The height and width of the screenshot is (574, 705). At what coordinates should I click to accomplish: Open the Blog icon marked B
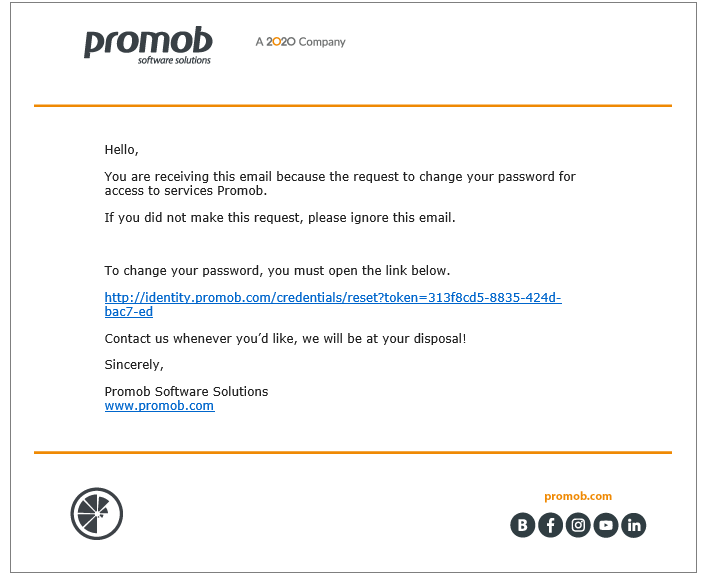(522, 525)
